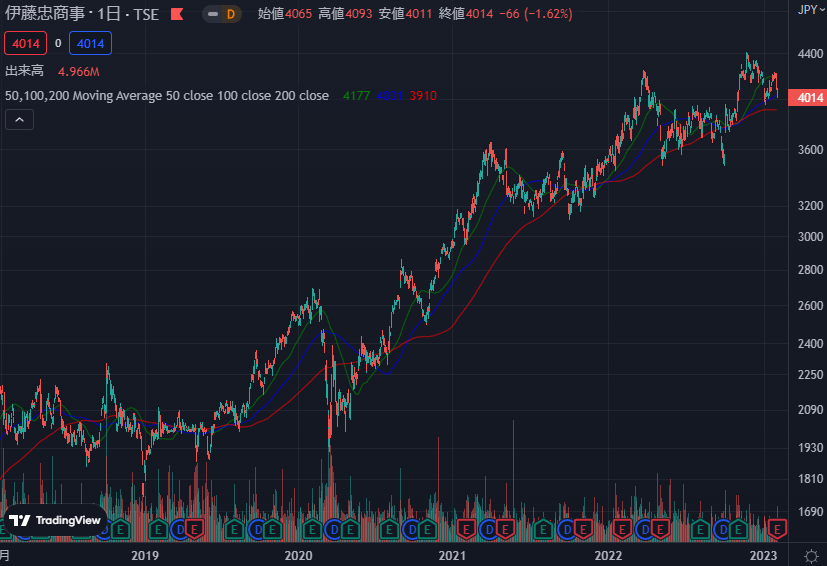Click the 2090 price axis label

point(810,410)
